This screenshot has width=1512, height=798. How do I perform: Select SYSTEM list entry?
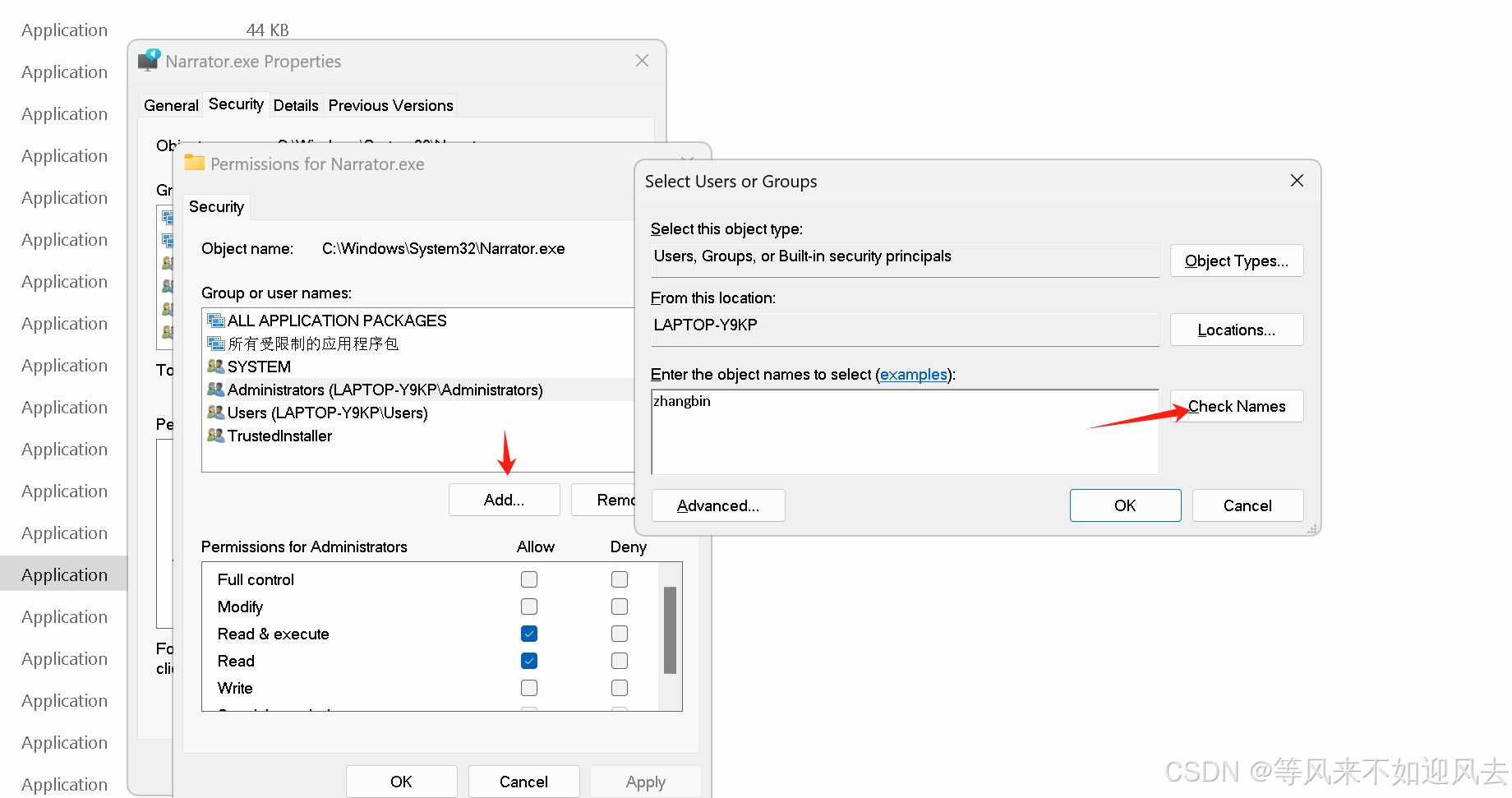tap(259, 367)
